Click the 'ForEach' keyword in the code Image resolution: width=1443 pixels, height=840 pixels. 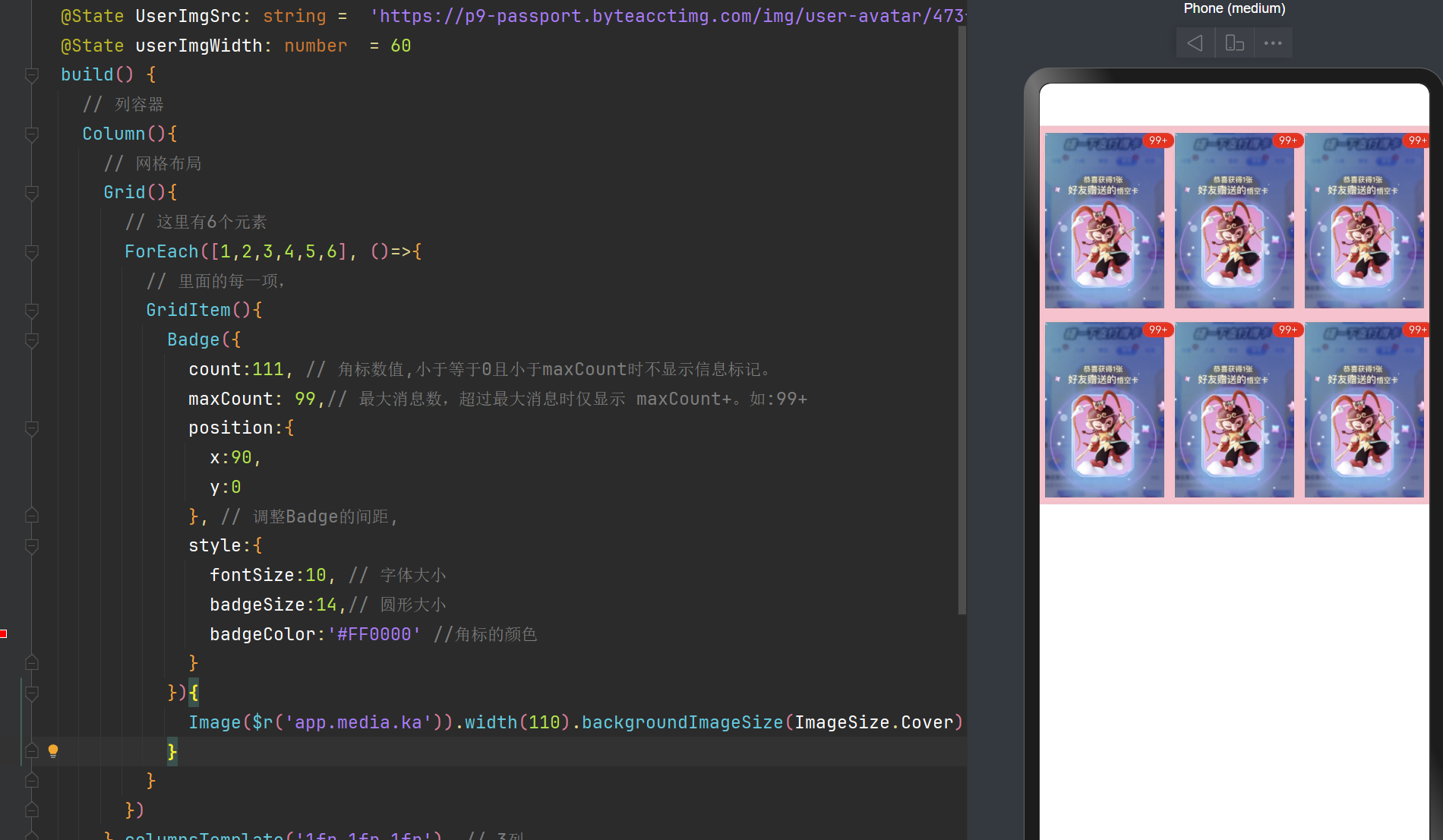162,251
